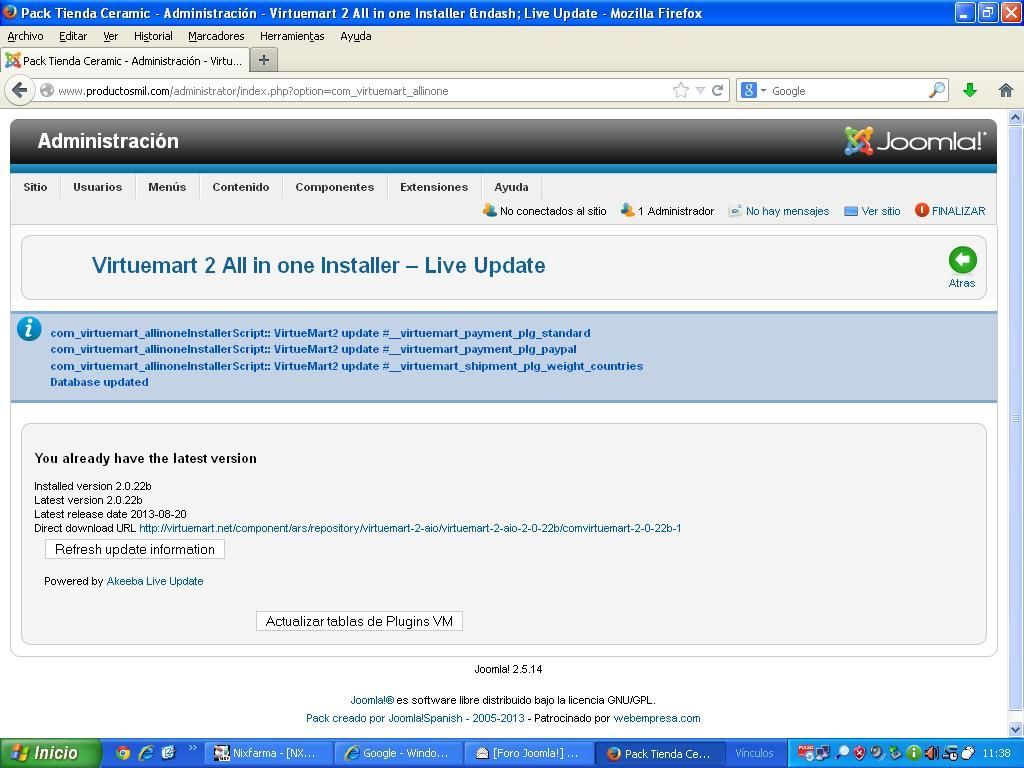Image resolution: width=1024 pixels, height=768 pixels.
Task: Click the Joomla! 2.5.14 version text
Action: [x=508, y=669]
